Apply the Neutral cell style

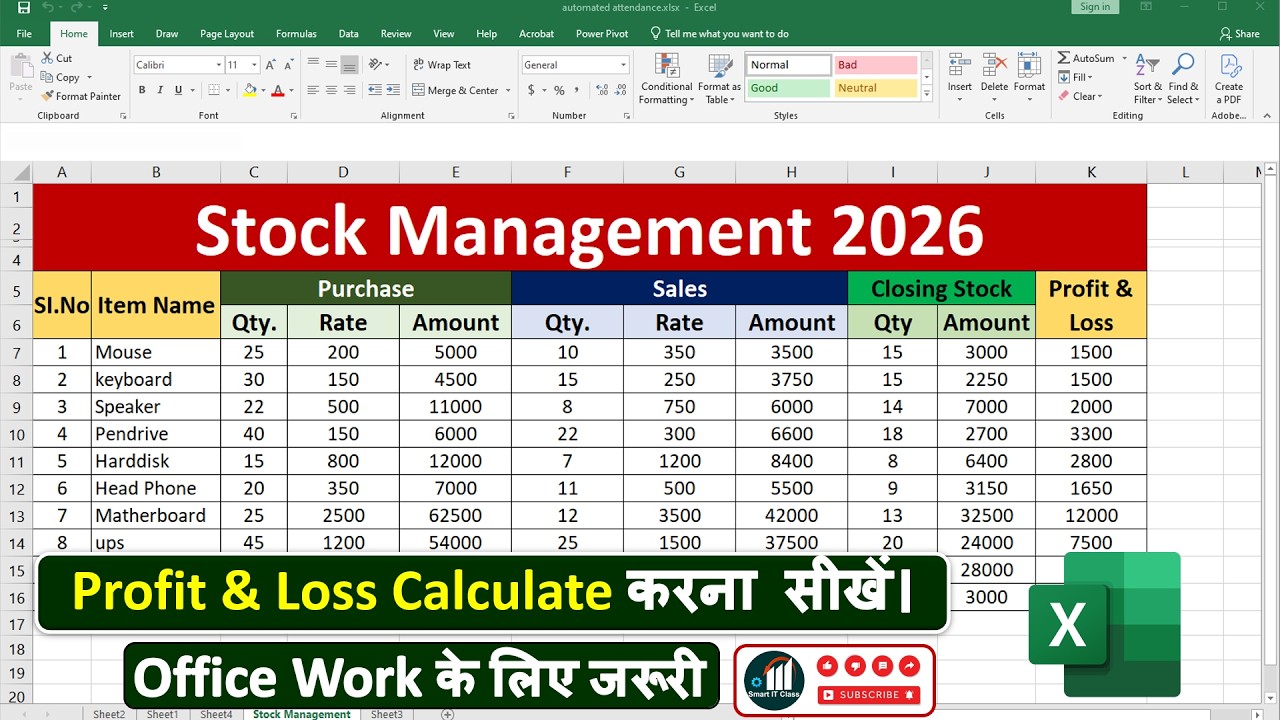(876, 88)
